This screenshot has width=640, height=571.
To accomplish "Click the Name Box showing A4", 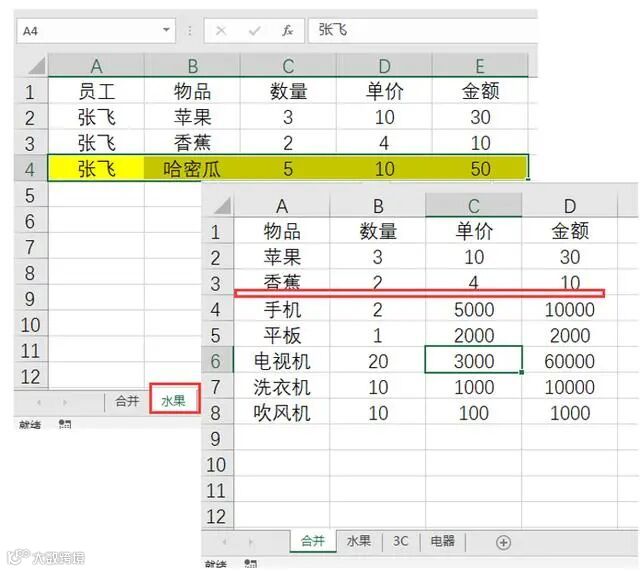I will (x=96, y=31).
